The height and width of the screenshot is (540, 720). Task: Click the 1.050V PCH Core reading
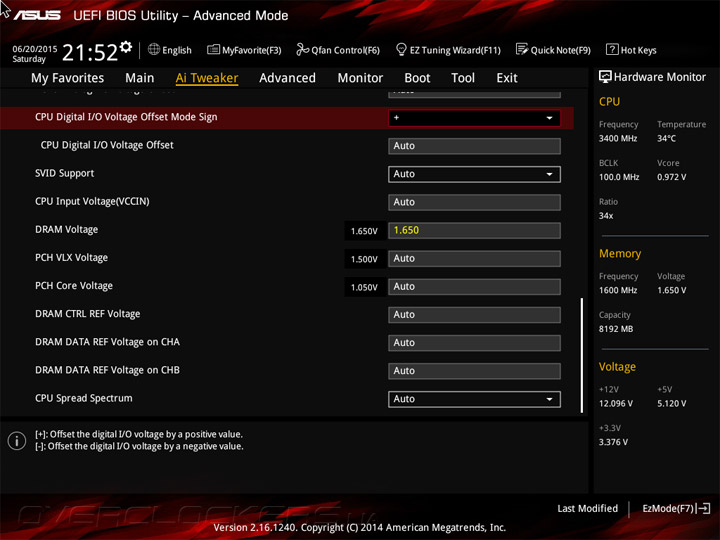pos(364,287)
